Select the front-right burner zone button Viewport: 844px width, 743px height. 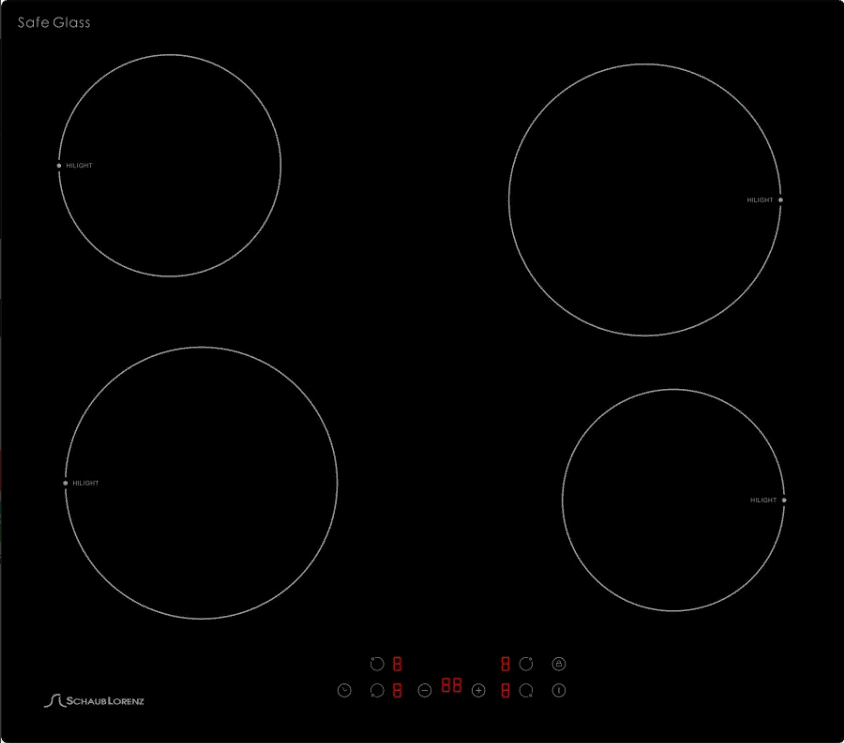tap(526, 690)
